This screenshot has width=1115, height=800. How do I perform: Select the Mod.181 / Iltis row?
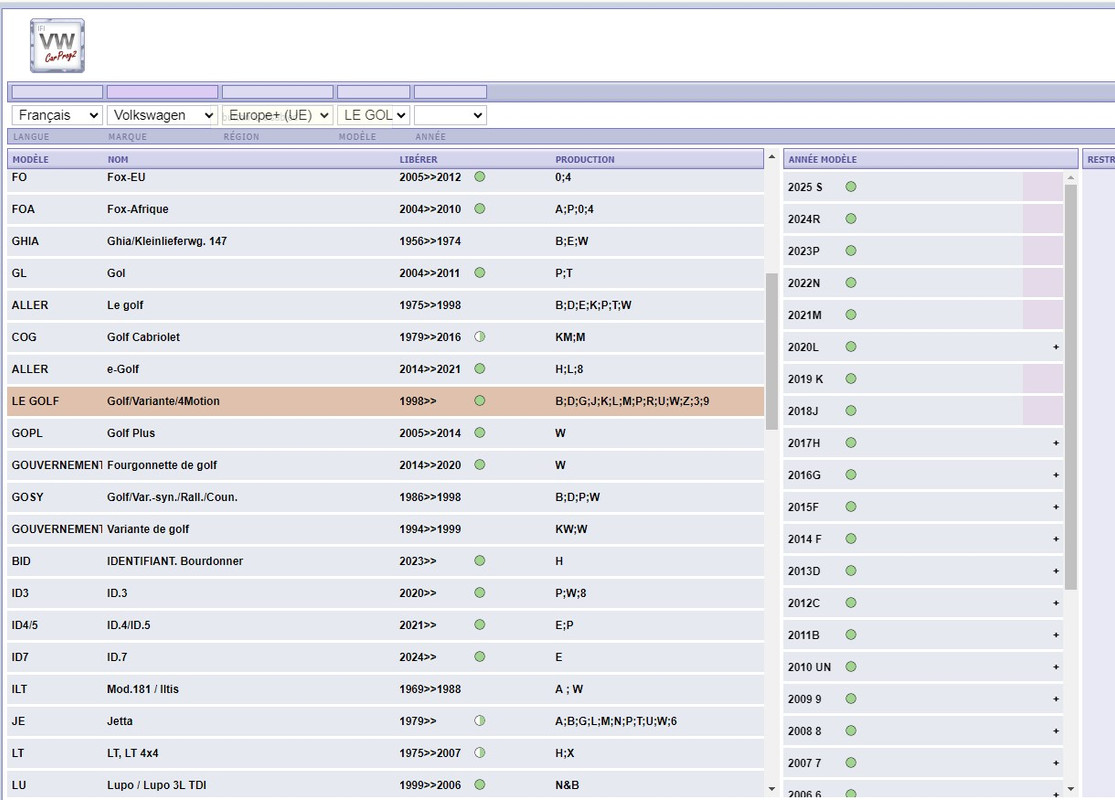tap(385, 689)
